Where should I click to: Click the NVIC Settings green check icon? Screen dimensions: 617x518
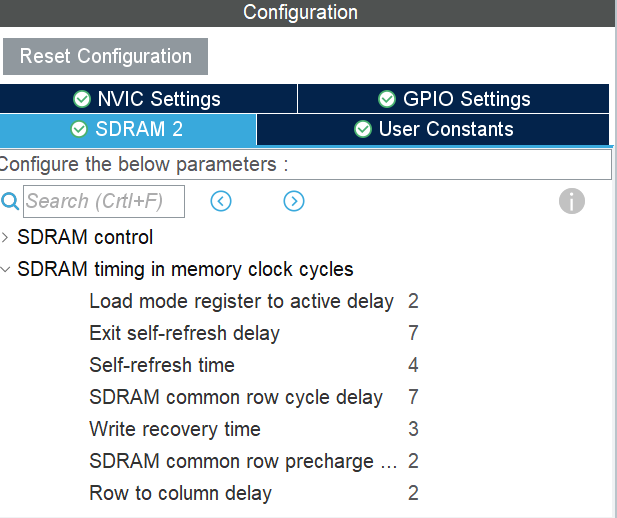click(x=82, y=99)
